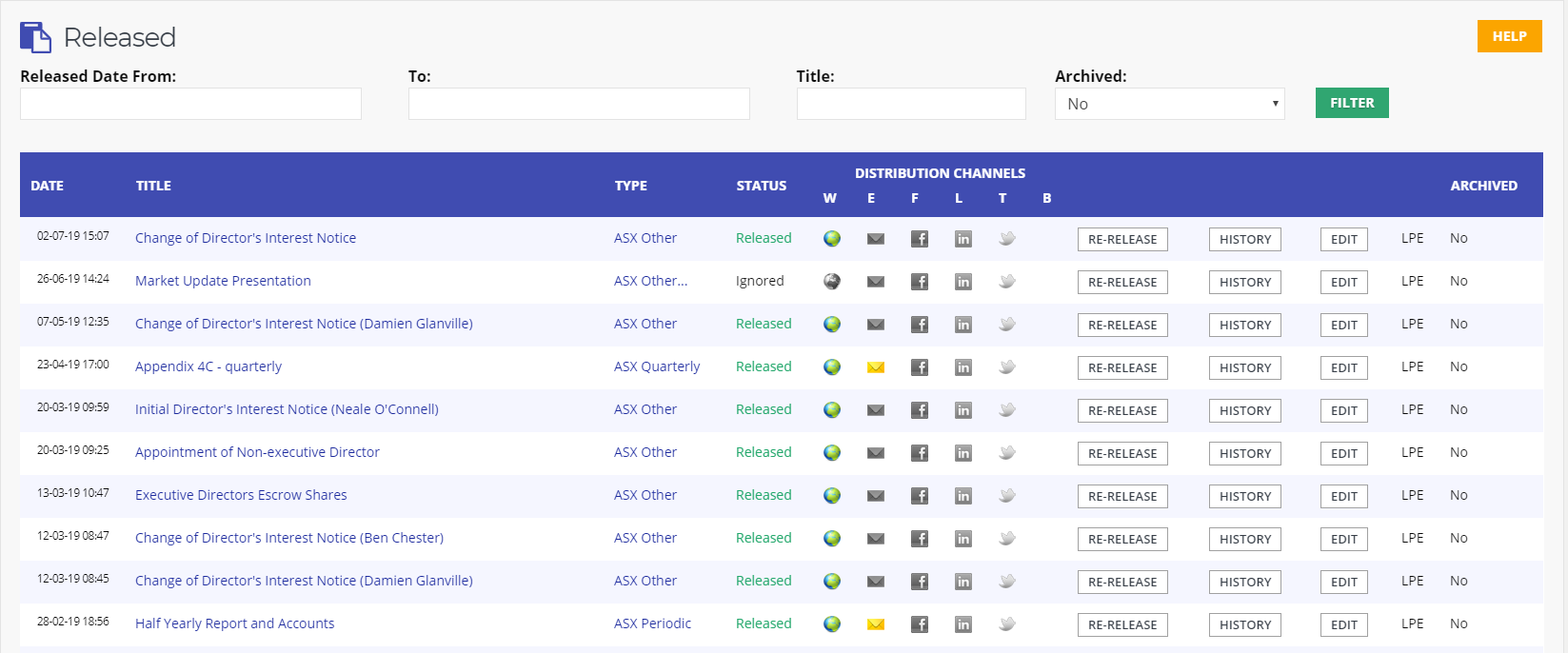Click the TYPE column header
1568x653 pixels.
point(630,186)
